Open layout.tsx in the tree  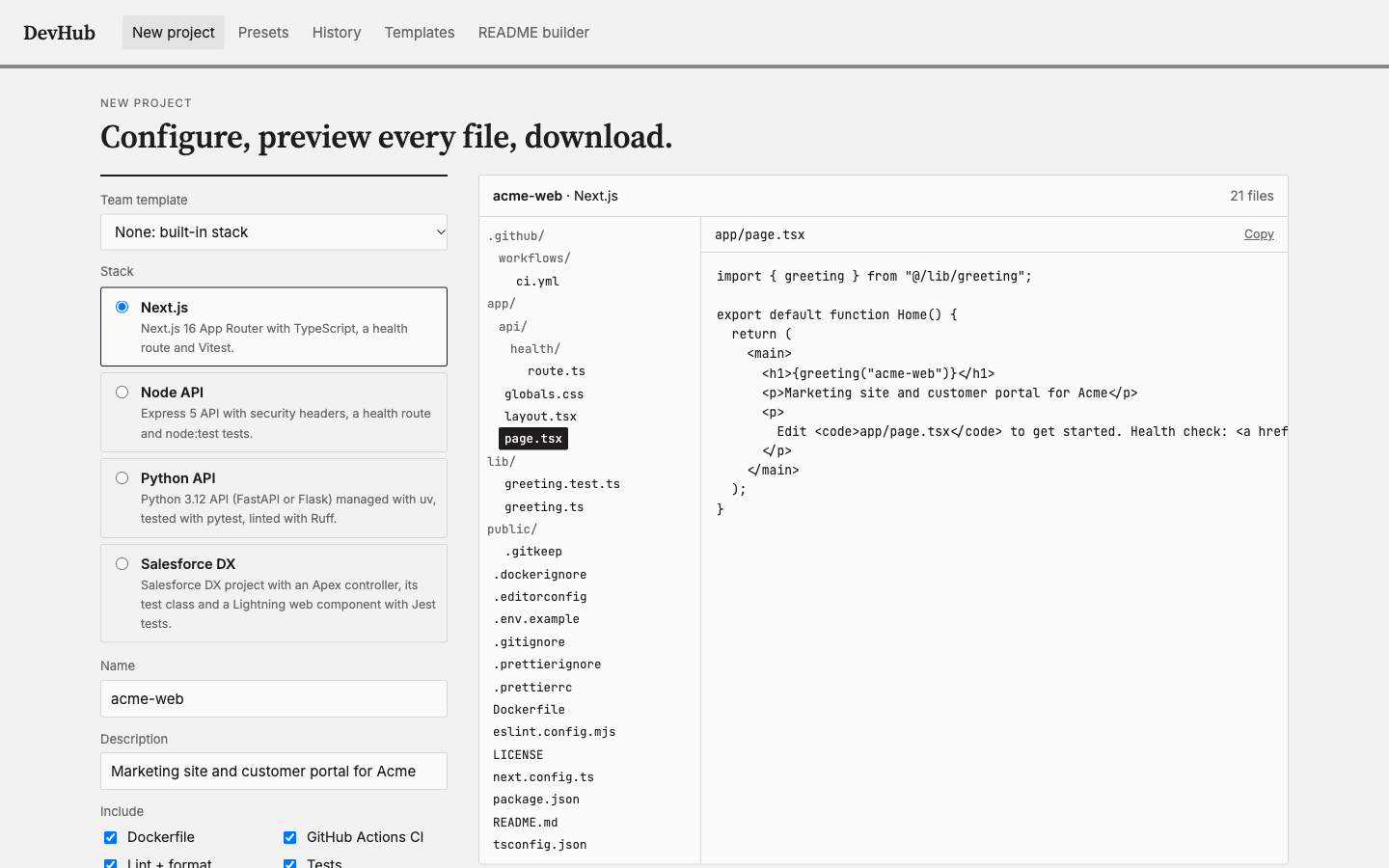coord(540,417)
